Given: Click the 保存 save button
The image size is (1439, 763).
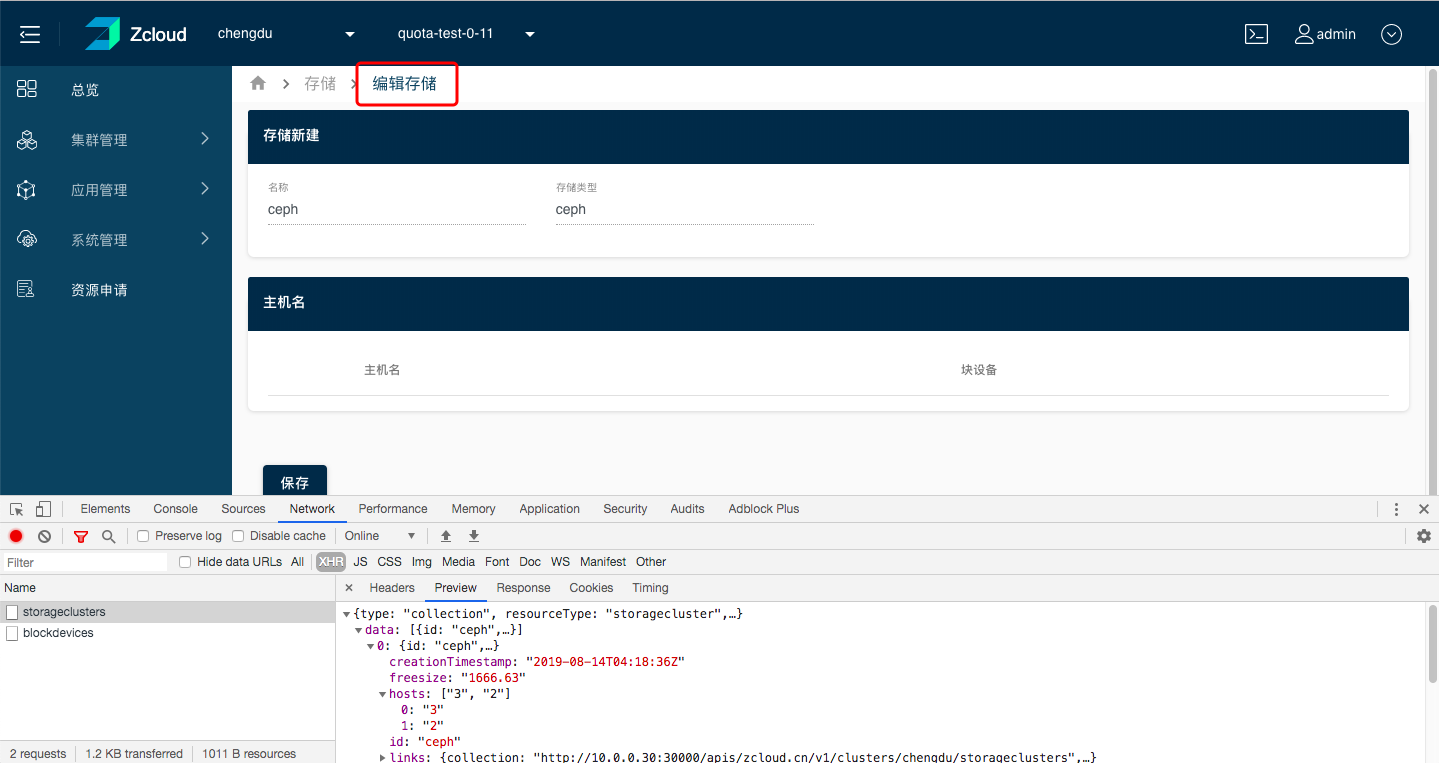Looking at the screenshot, I should pyautogui.click(x=294, y=482).
